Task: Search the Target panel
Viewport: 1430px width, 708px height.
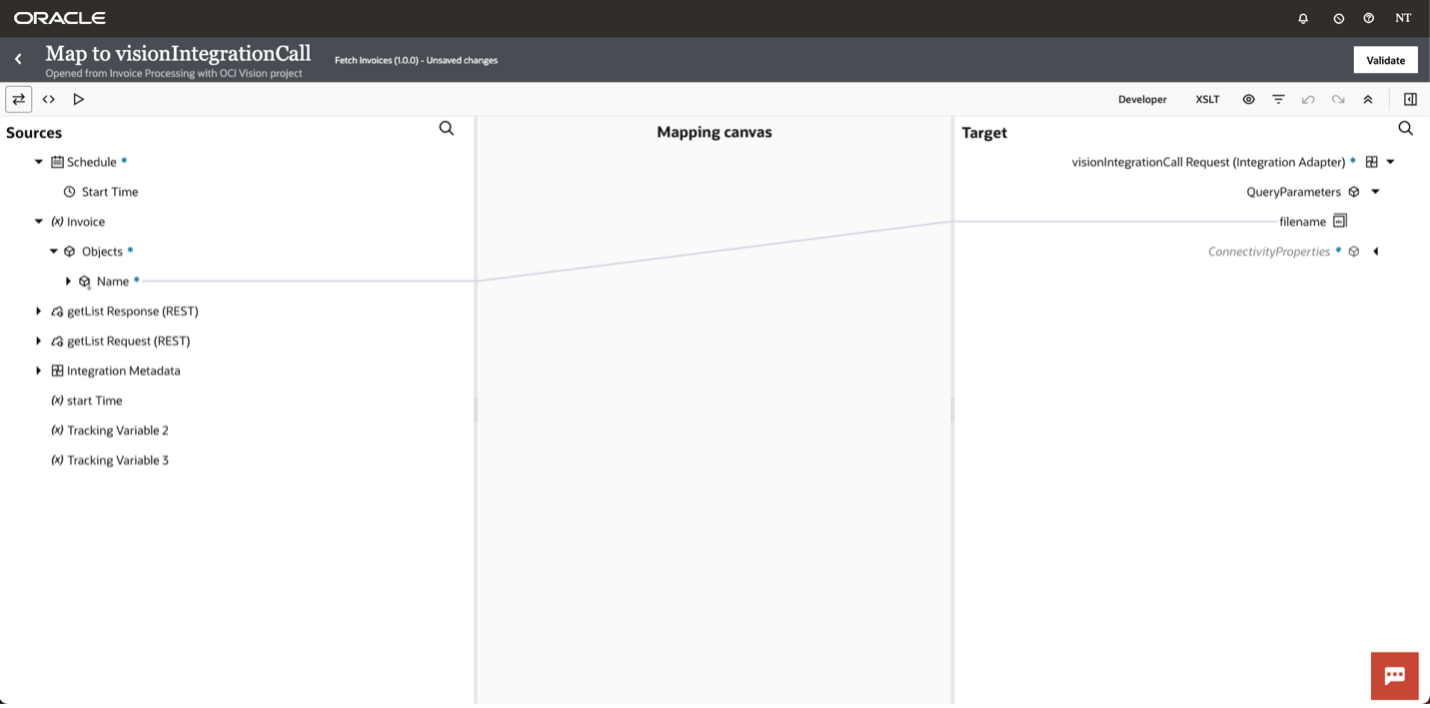Action: pyautogui.click(x=1405, y=128)
